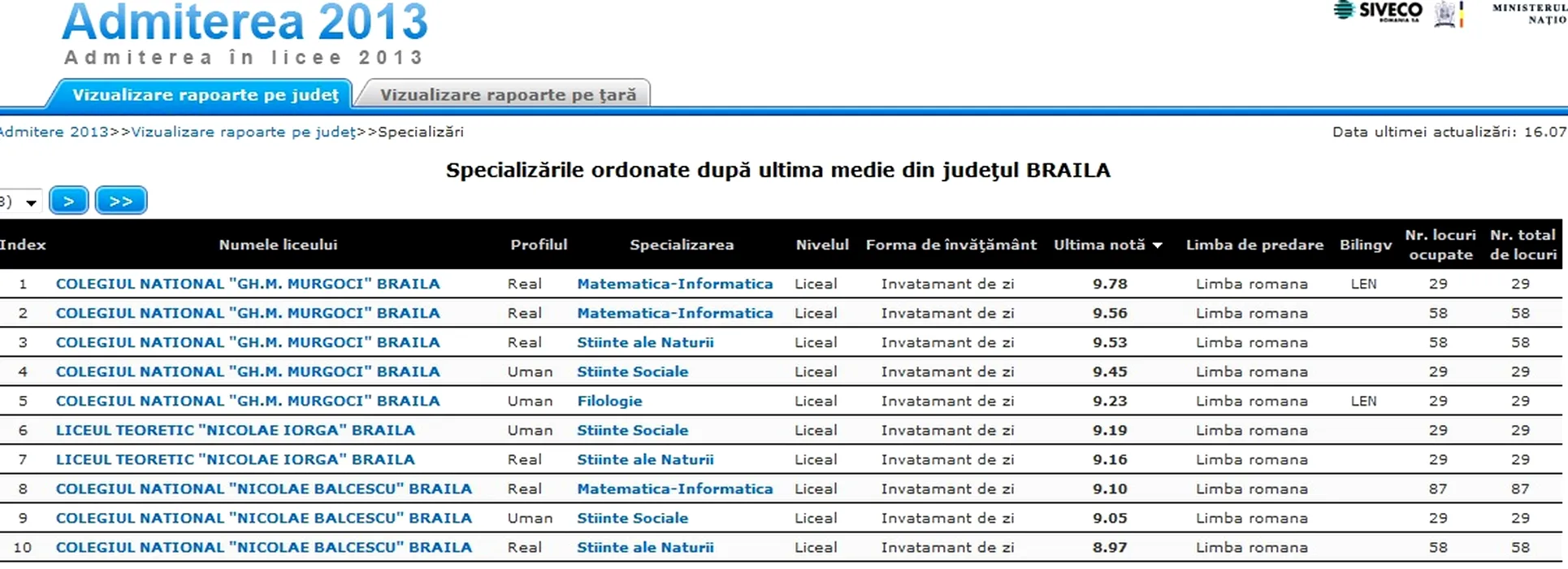Click the SIVECO logo icon
Image resolution: width=1568 pixels, height=569 pixels.
(1378, 11)
